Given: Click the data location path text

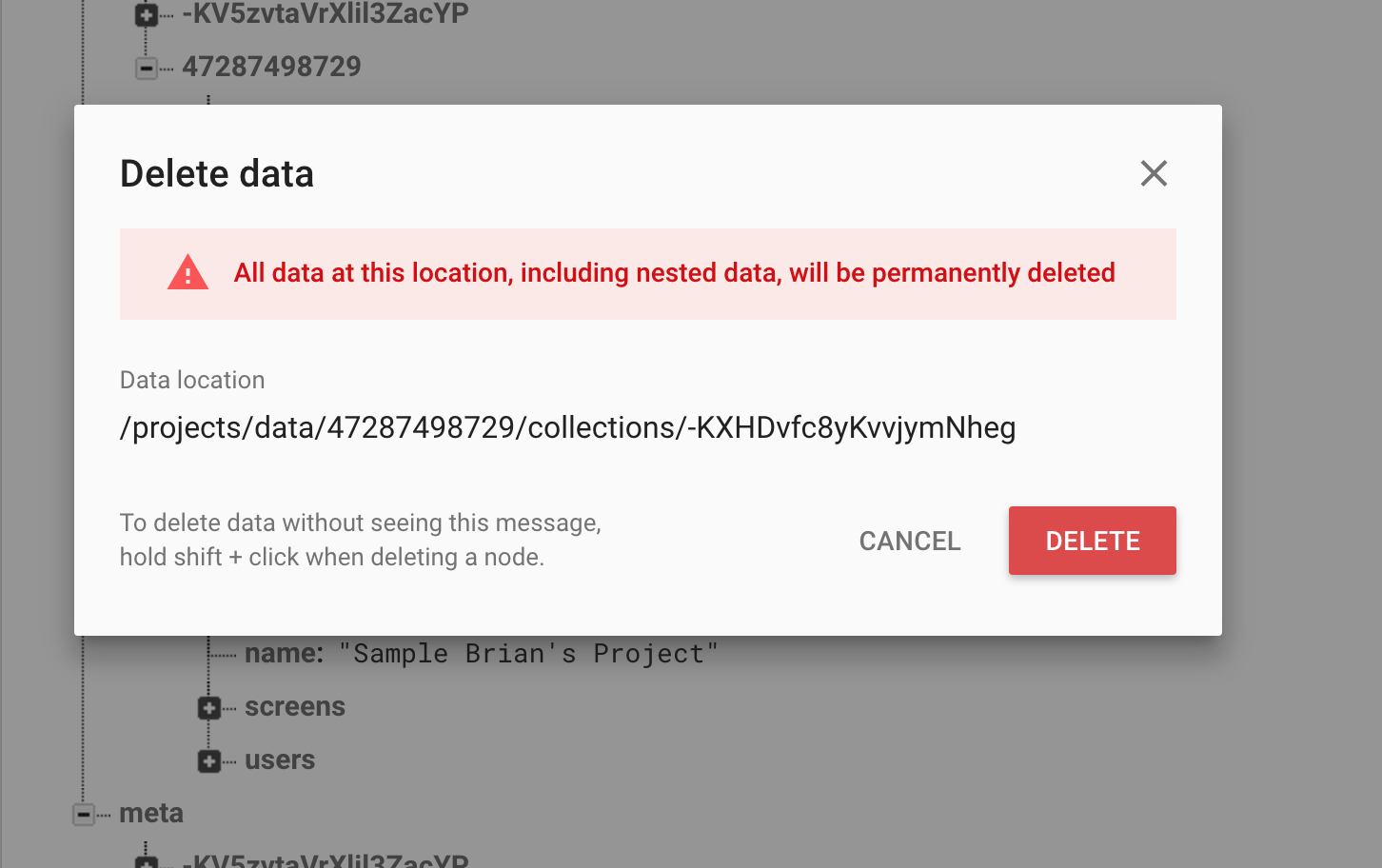Looking at the screenshot, I should tap(567, 427).
